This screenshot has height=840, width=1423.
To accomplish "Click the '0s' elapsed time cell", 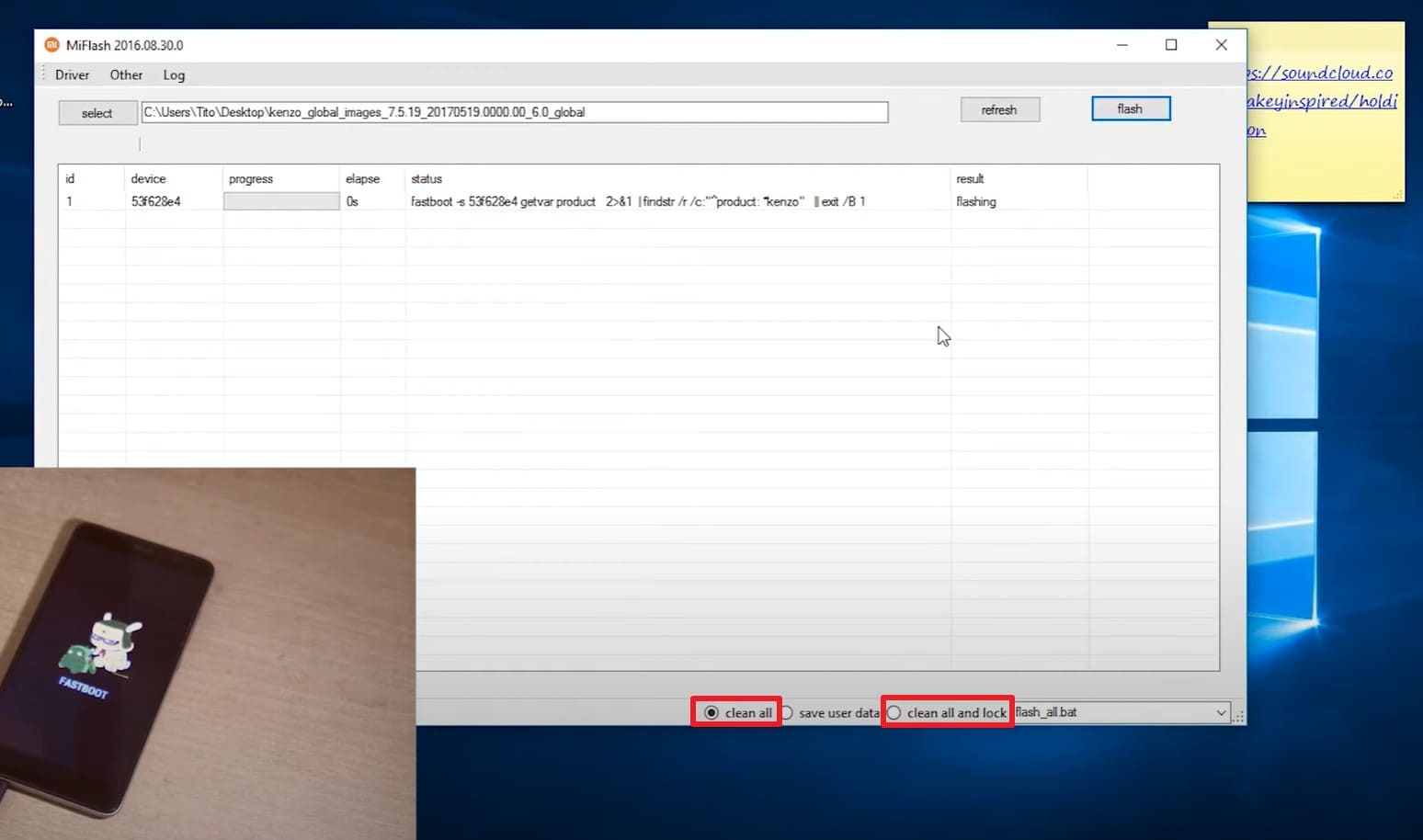I will click(x=352, y=201).
